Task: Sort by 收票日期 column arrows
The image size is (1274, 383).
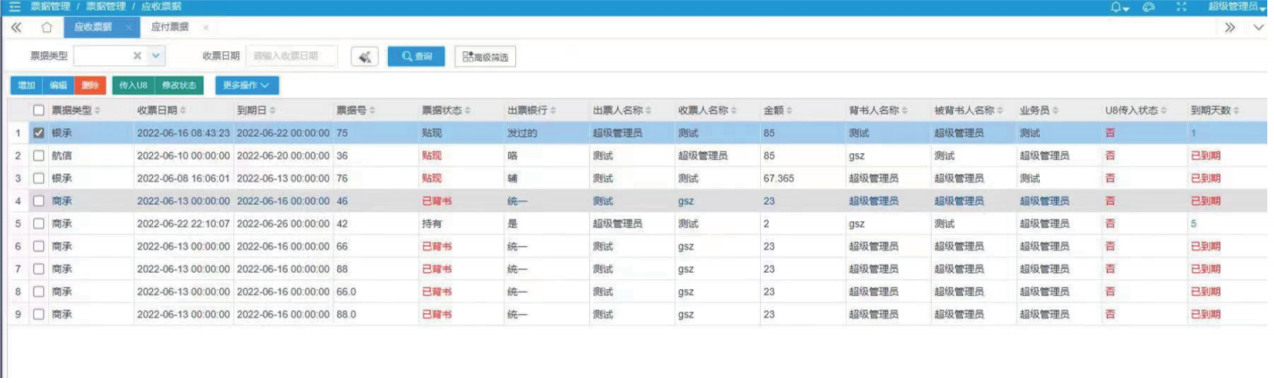Action: click(183, 110)
